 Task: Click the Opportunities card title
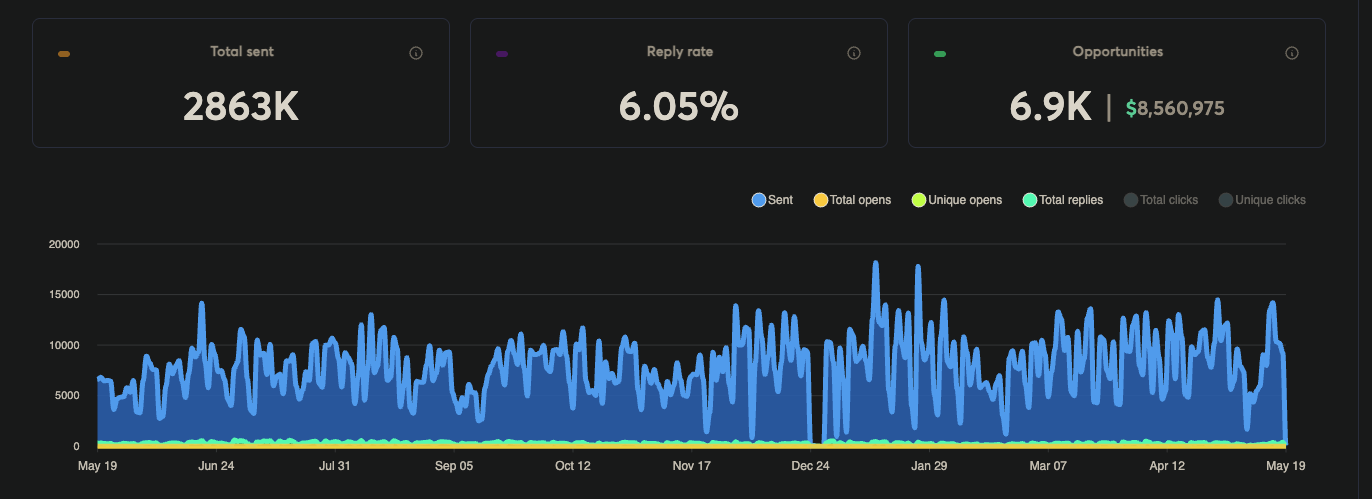(1118, 51)
